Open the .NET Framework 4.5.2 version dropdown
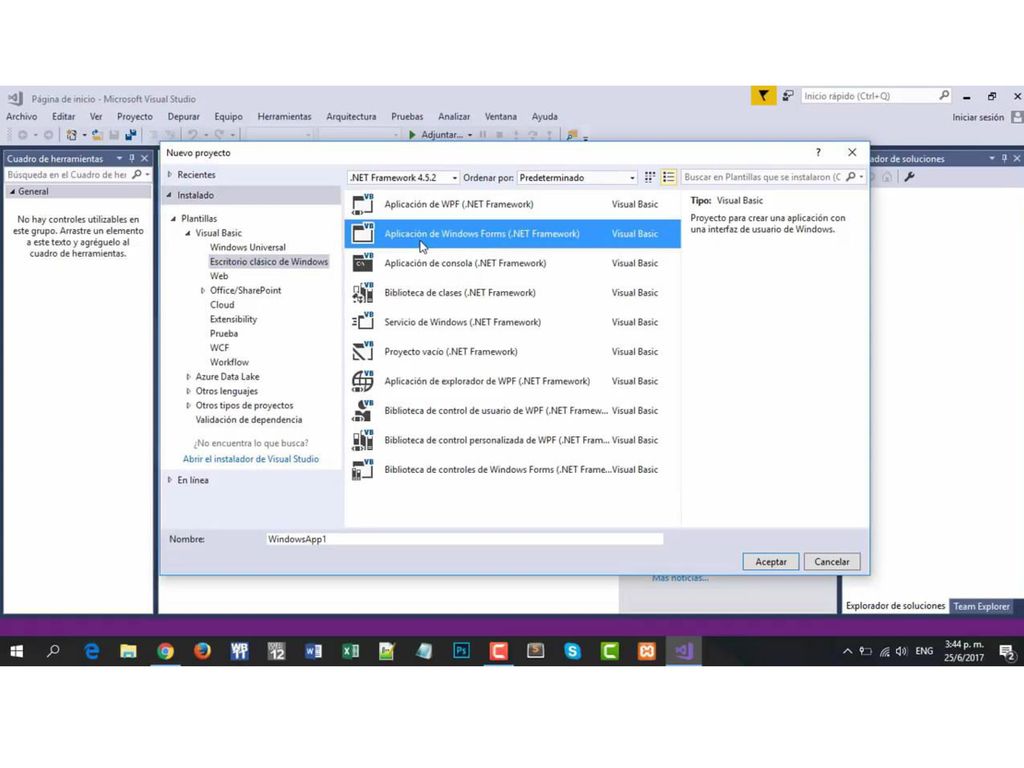 (x=403, y=178)
